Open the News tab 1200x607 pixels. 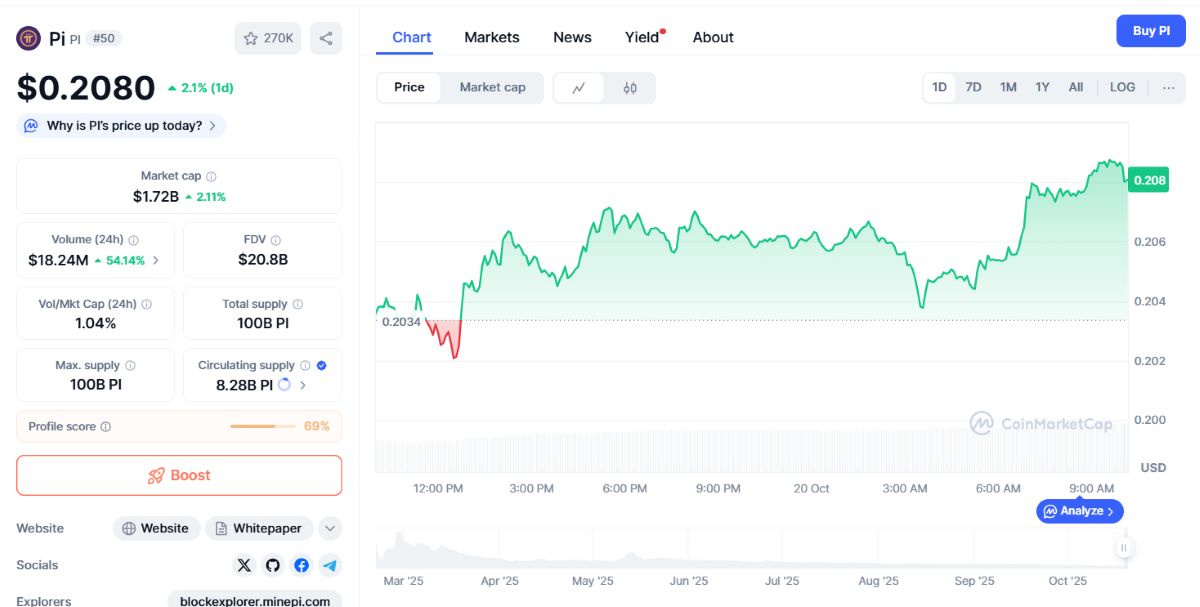tap(572, 37)
